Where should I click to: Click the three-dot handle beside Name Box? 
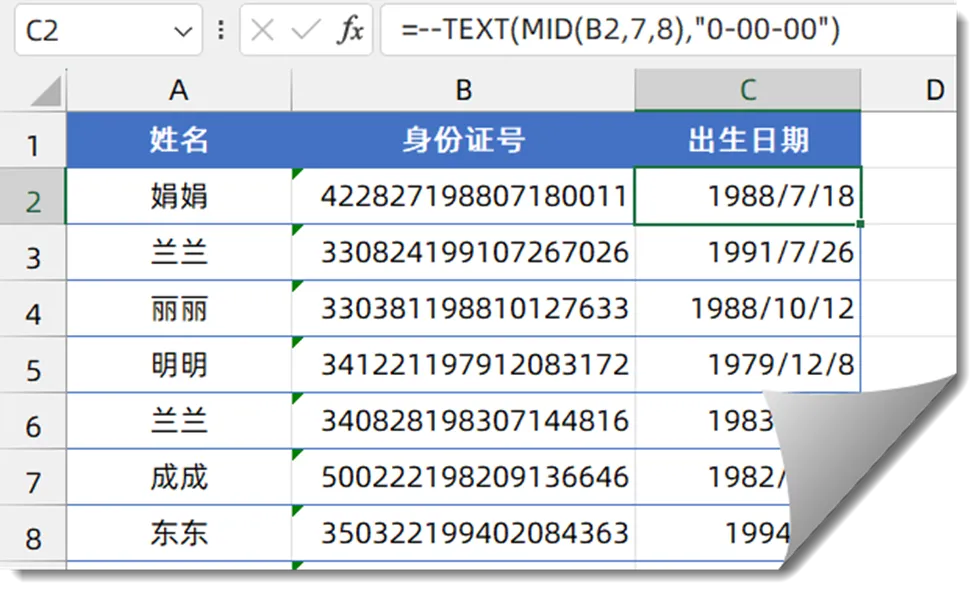pyautogui.click(x=221, y=31)
